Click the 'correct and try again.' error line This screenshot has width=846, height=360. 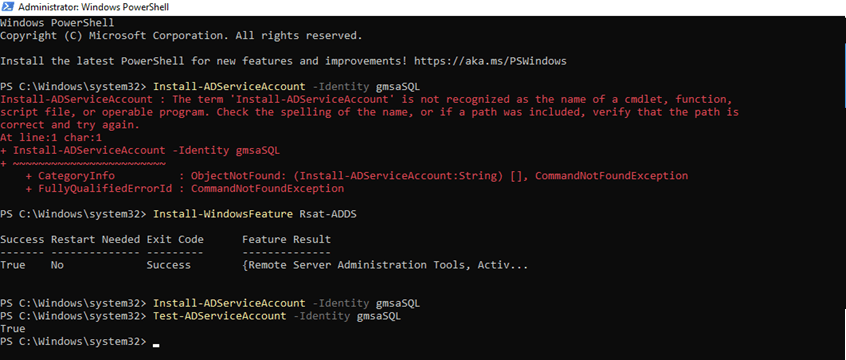coord(70,125)
